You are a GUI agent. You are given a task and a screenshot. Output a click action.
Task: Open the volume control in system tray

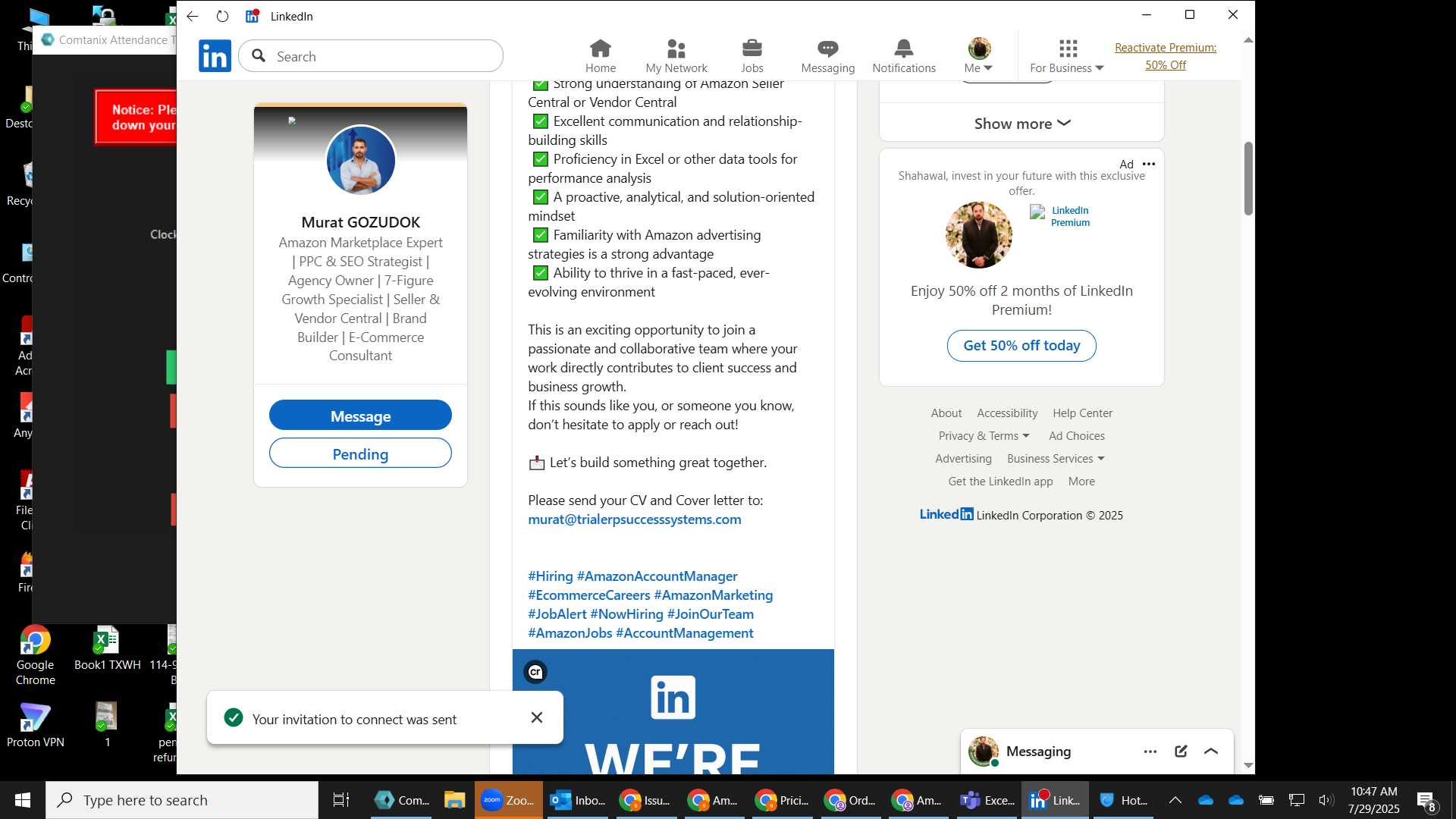click(x=1326, y=800)
